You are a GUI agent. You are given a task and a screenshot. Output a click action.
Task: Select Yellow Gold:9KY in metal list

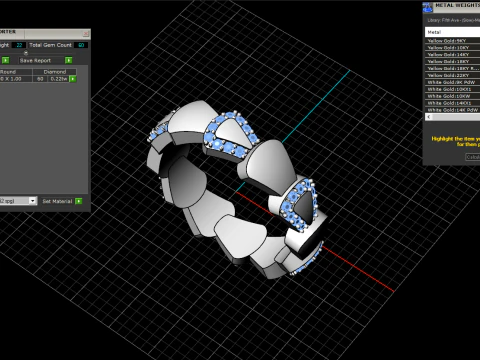click(x=453, y=41)
